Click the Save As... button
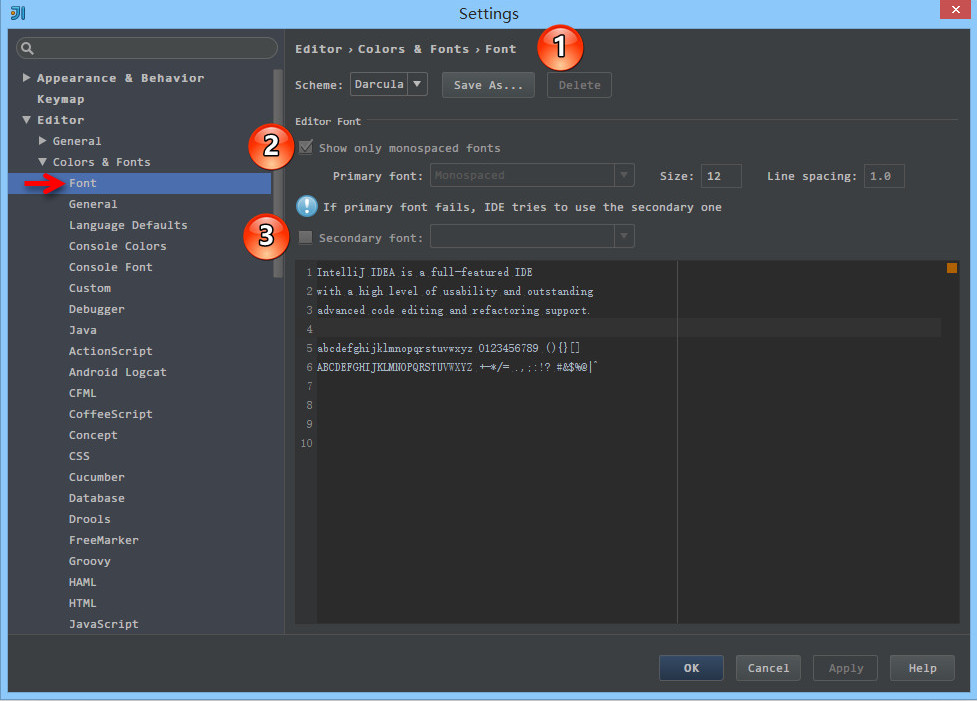Screen dimensions: 977x701 (x=488, y=85)
